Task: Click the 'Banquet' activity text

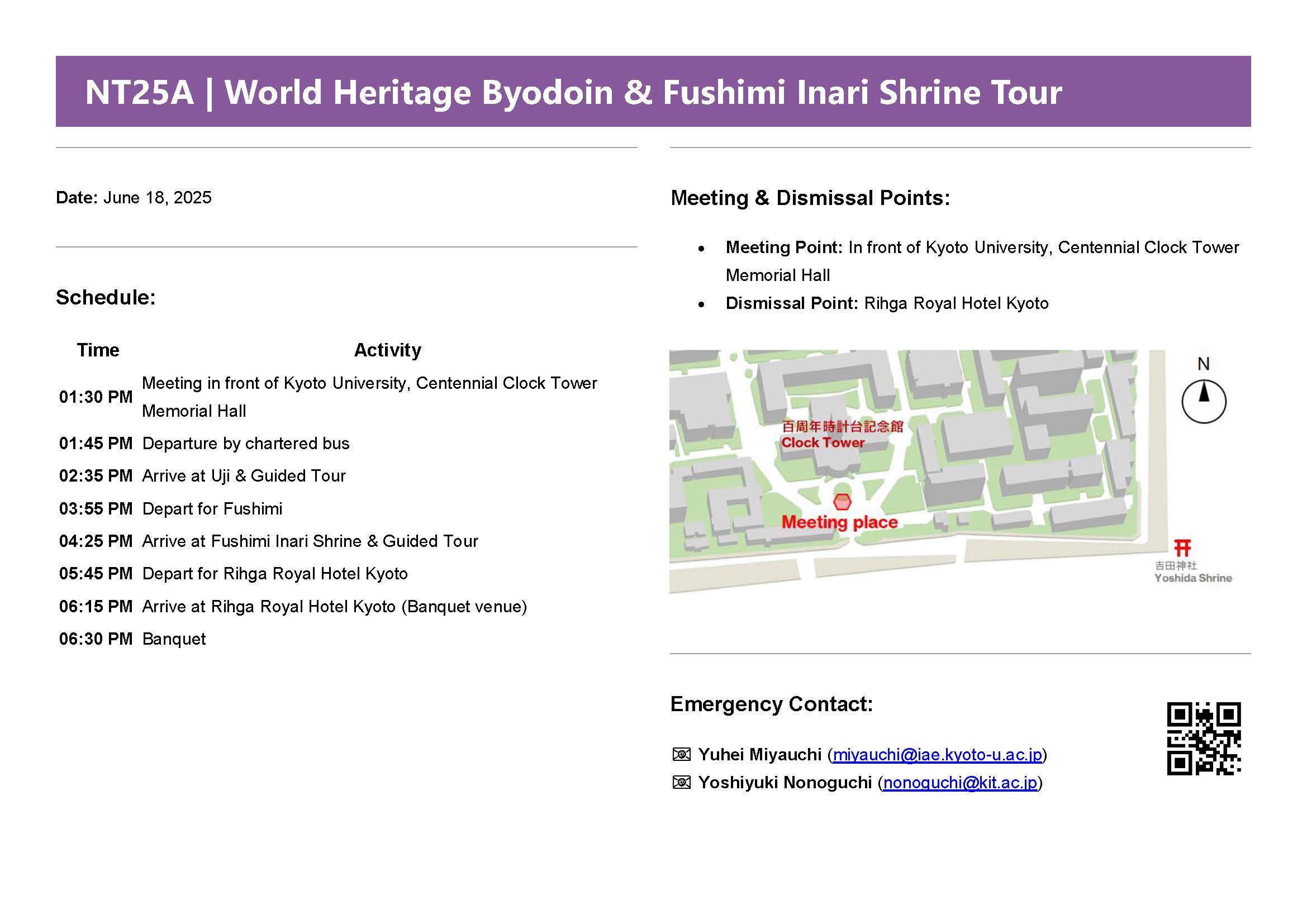Action: pyautogui.click(x=174, y=639)
